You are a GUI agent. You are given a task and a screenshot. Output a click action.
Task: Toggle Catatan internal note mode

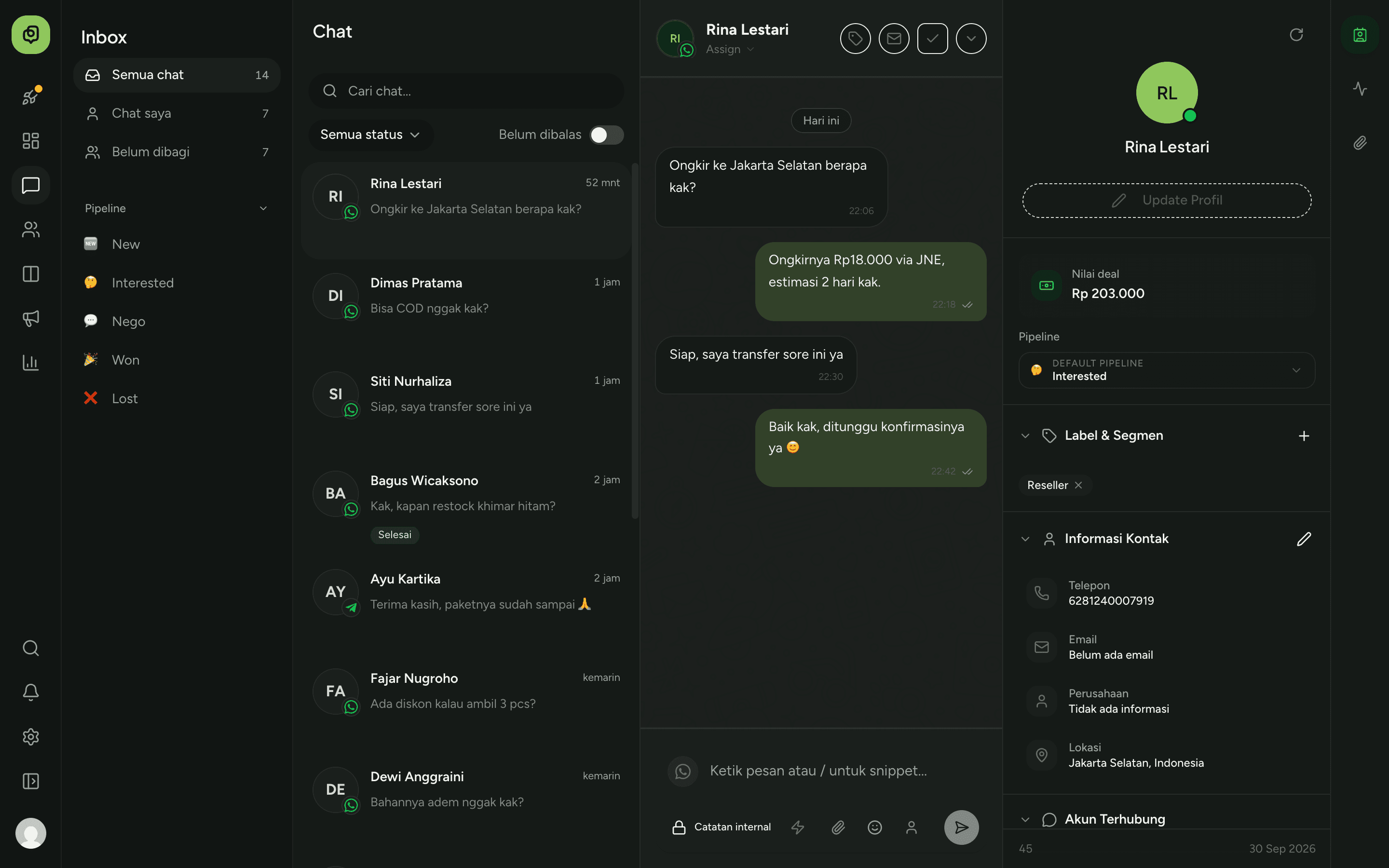721,827
